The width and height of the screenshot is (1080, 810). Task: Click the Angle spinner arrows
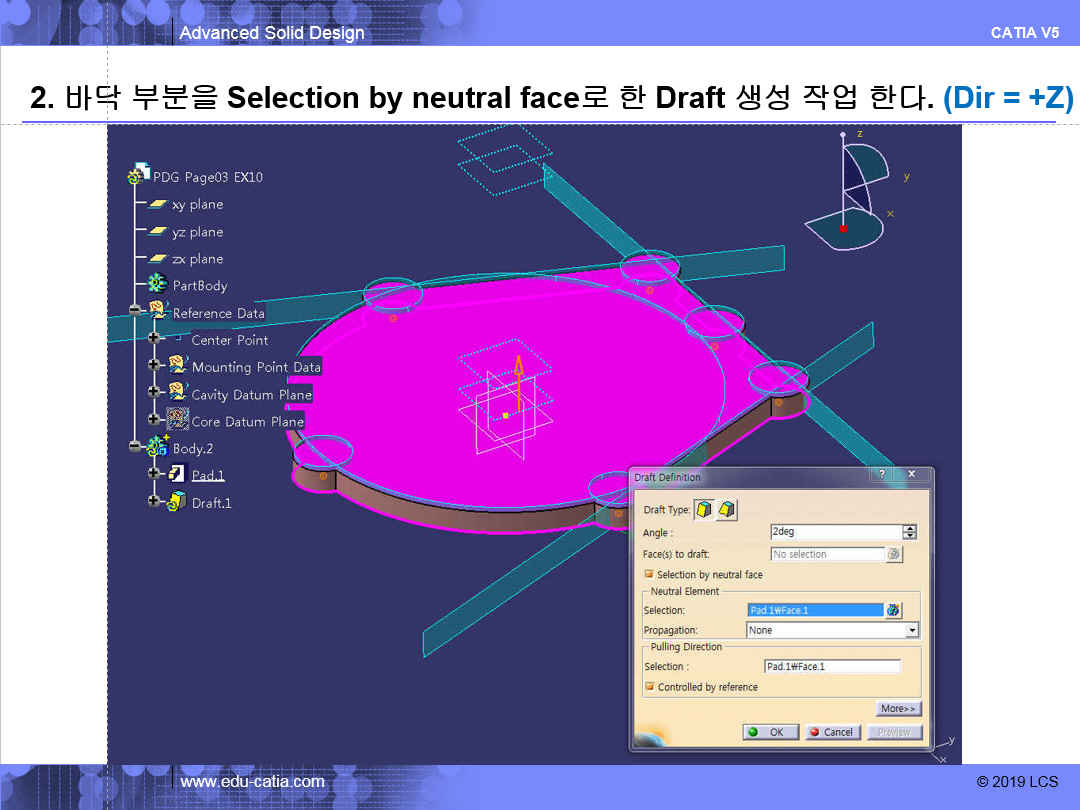[x=909, y=533]
